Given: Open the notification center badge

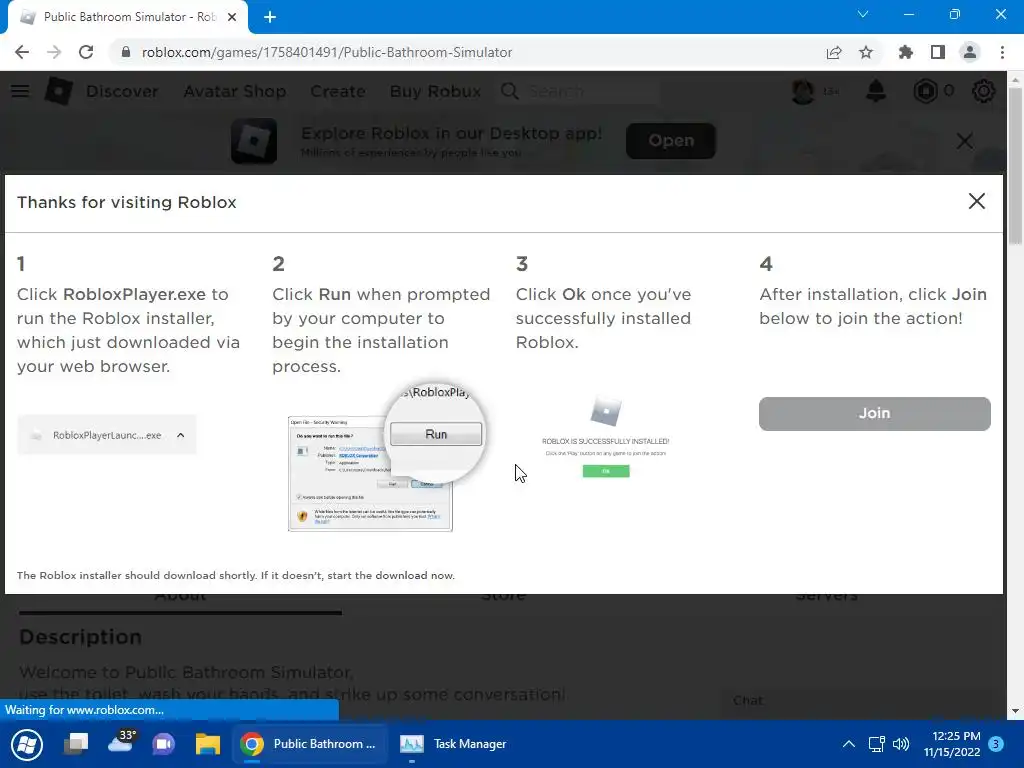Looking at the screenshot, I should point(995,743).
